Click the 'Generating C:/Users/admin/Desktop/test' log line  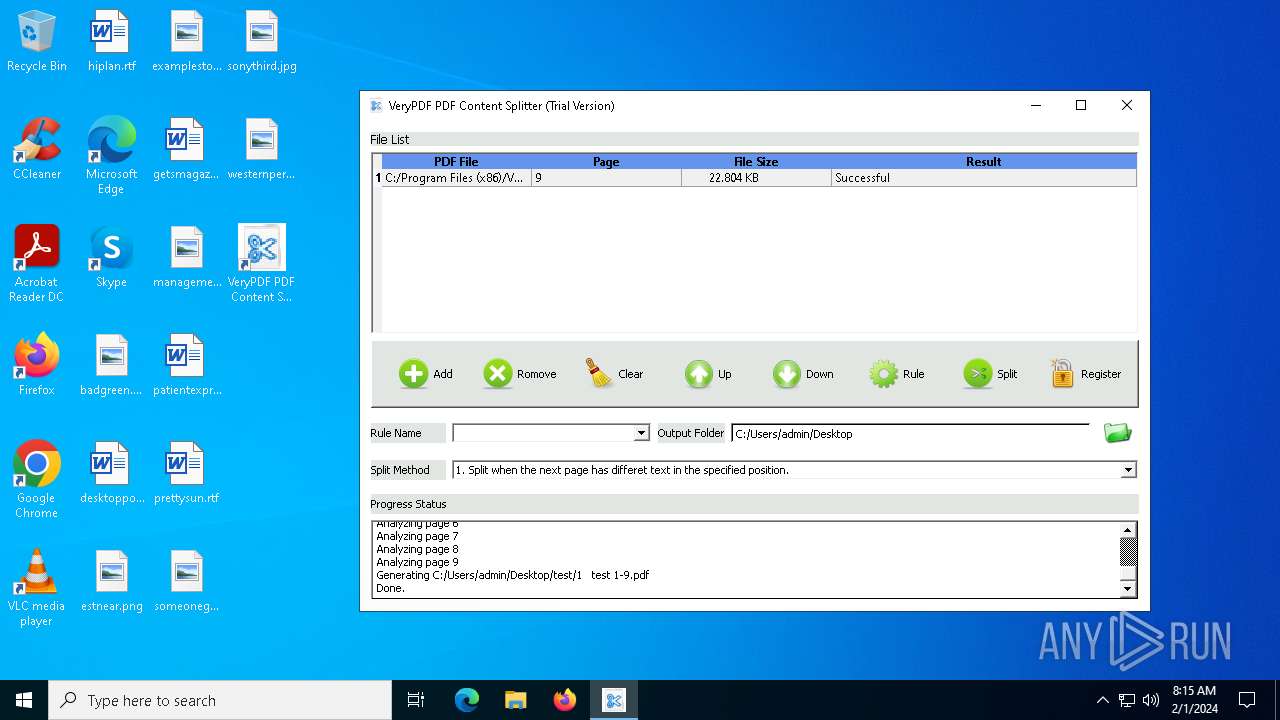click(x=512, y=575)
